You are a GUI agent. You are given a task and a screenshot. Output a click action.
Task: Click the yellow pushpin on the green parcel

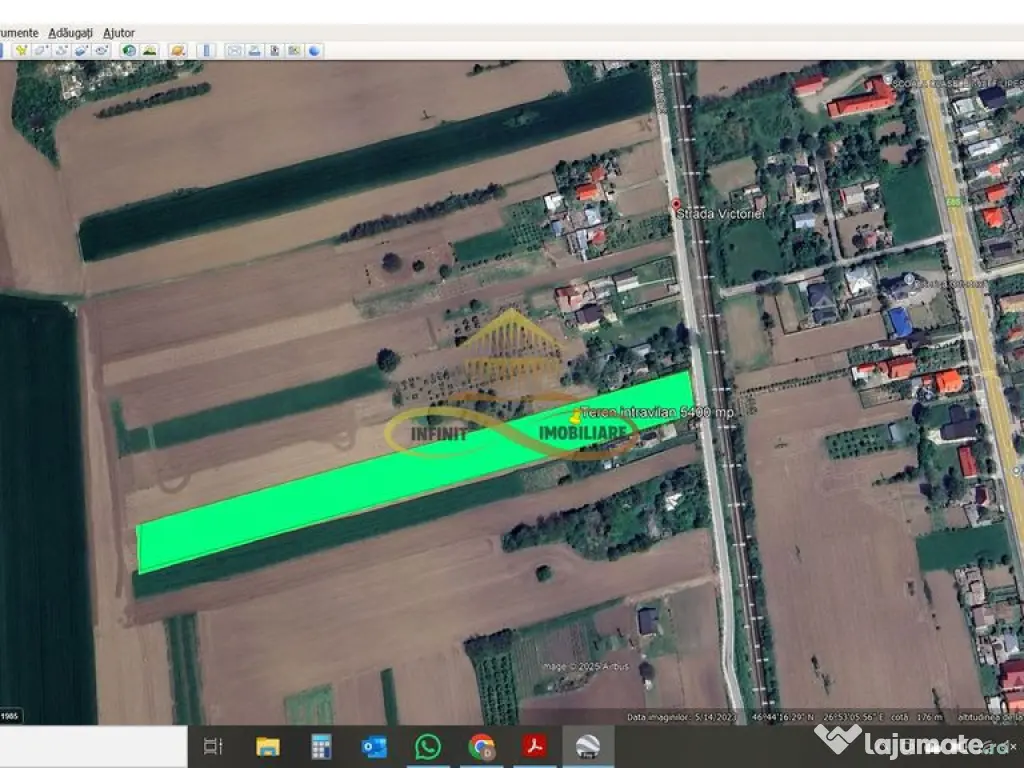pos(575,414)
